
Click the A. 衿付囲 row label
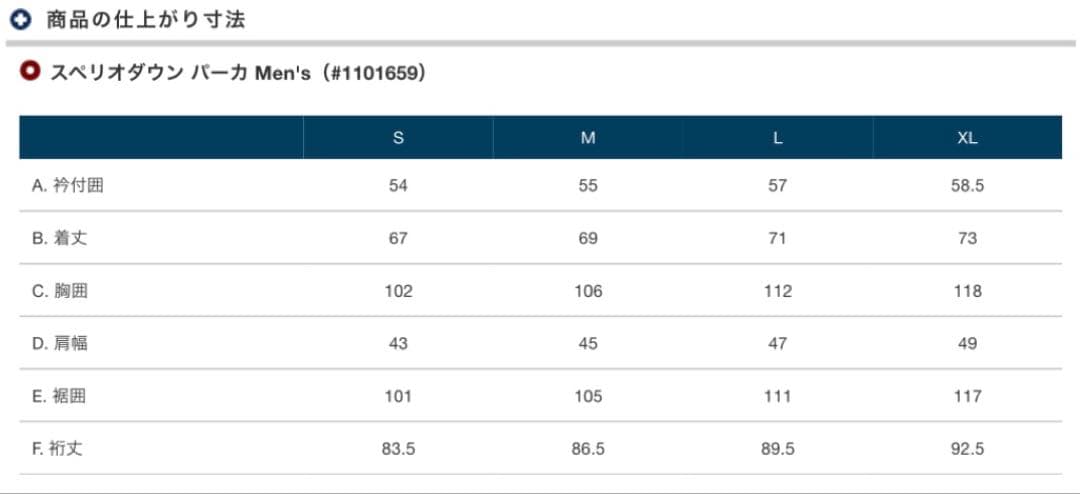pyautogui.click(x=67, y=185)
